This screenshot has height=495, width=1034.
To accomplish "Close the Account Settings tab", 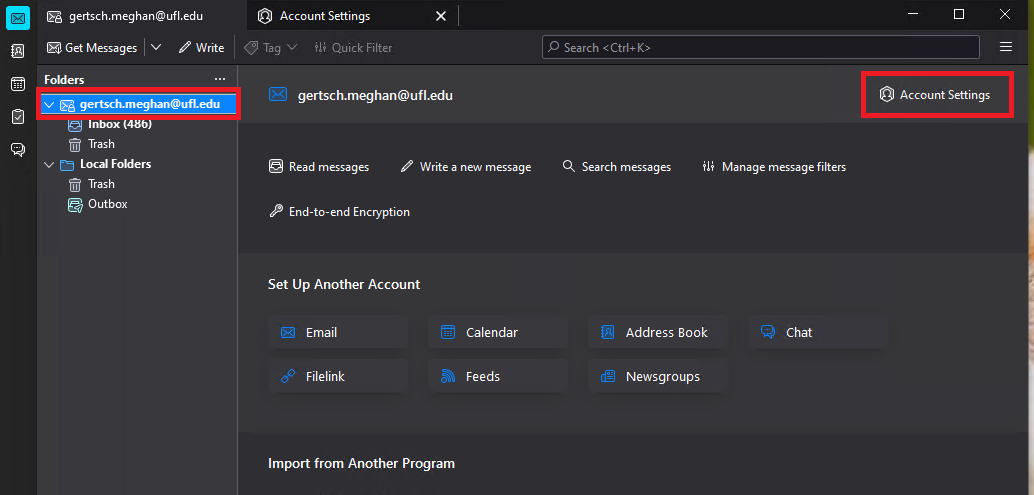I will point(442,16).
